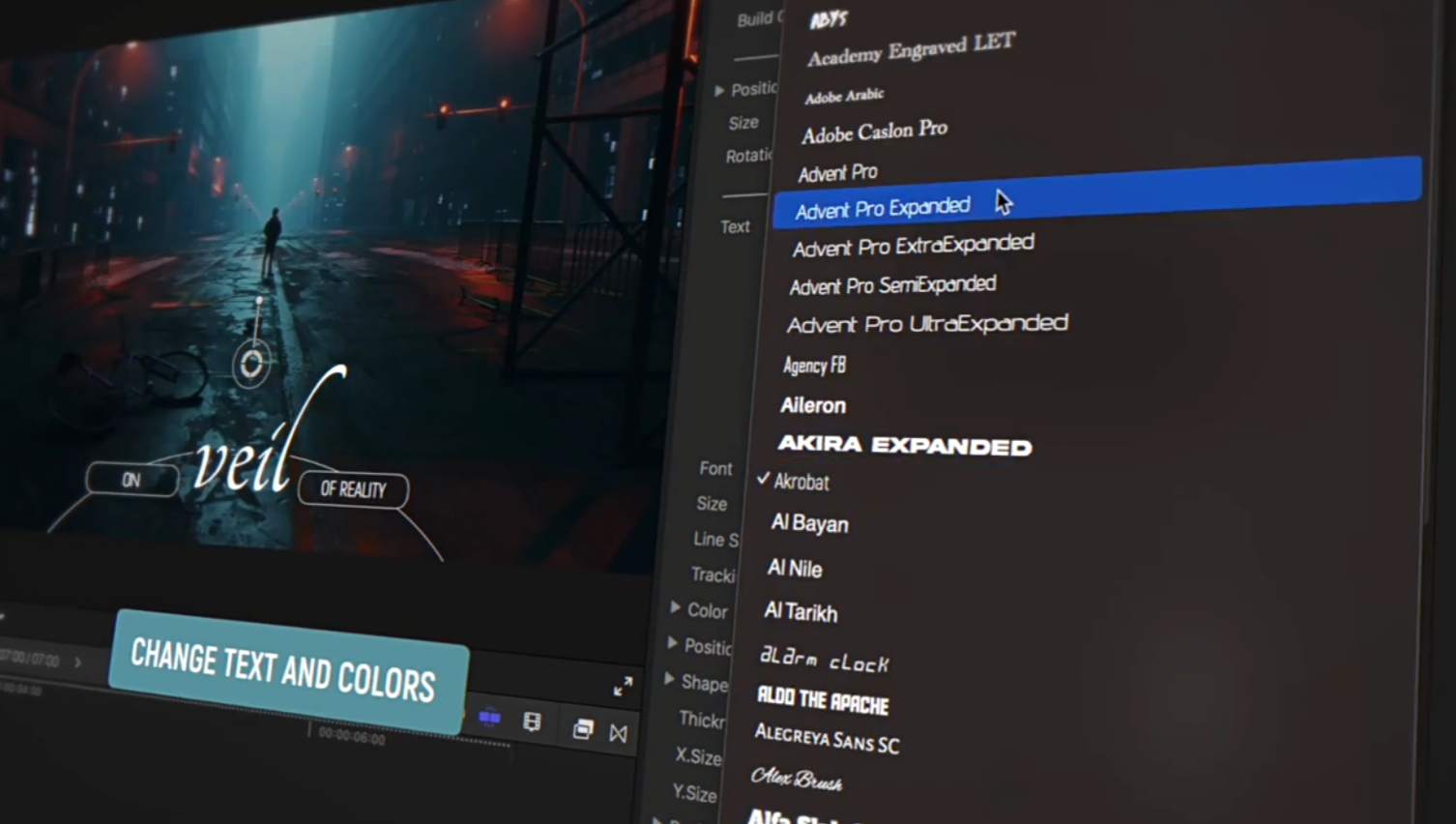Pick Advent Pro SemiExpanded font
The height and width of the screenshot is (824, 1456).
892,285
